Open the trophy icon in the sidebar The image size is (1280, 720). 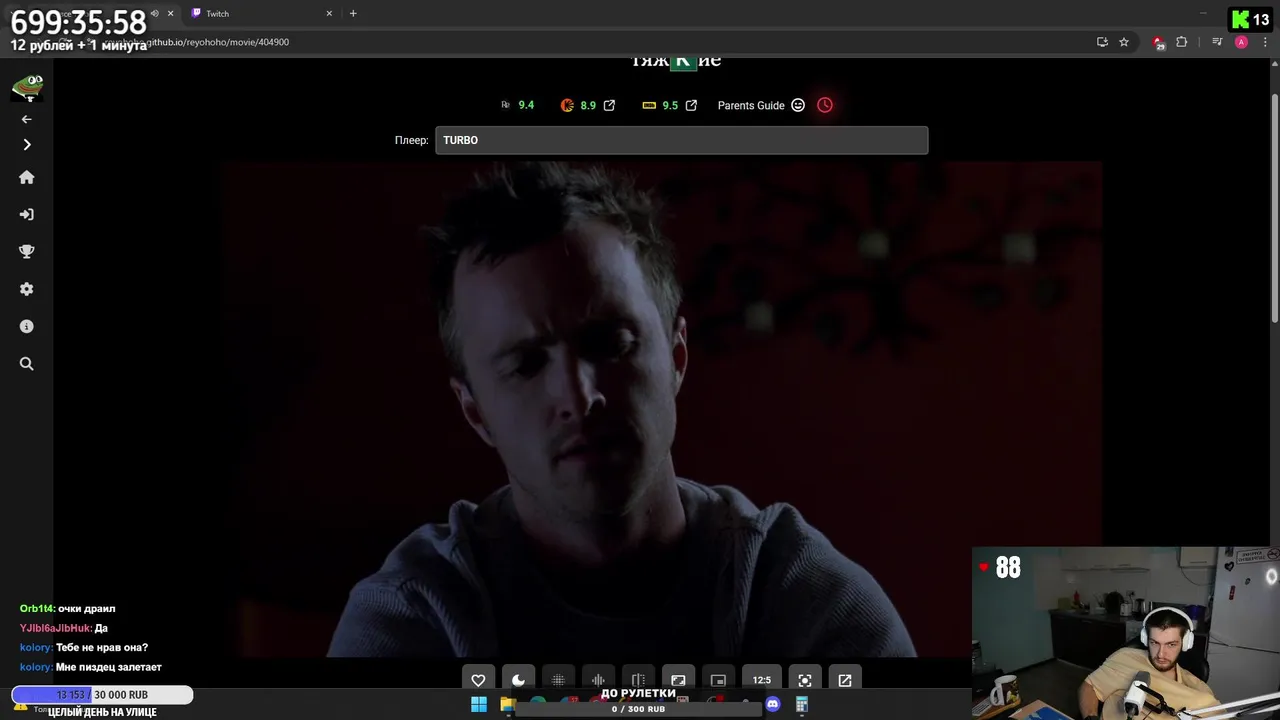click(x=27, y=252)
